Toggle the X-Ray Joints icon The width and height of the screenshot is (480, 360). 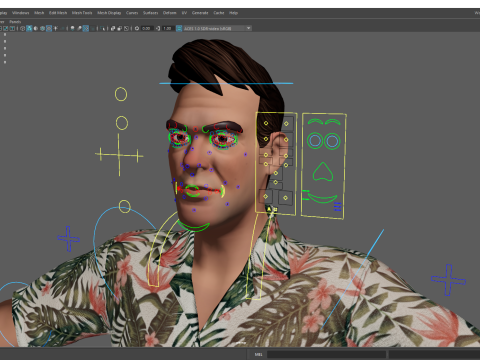point(126,28)
